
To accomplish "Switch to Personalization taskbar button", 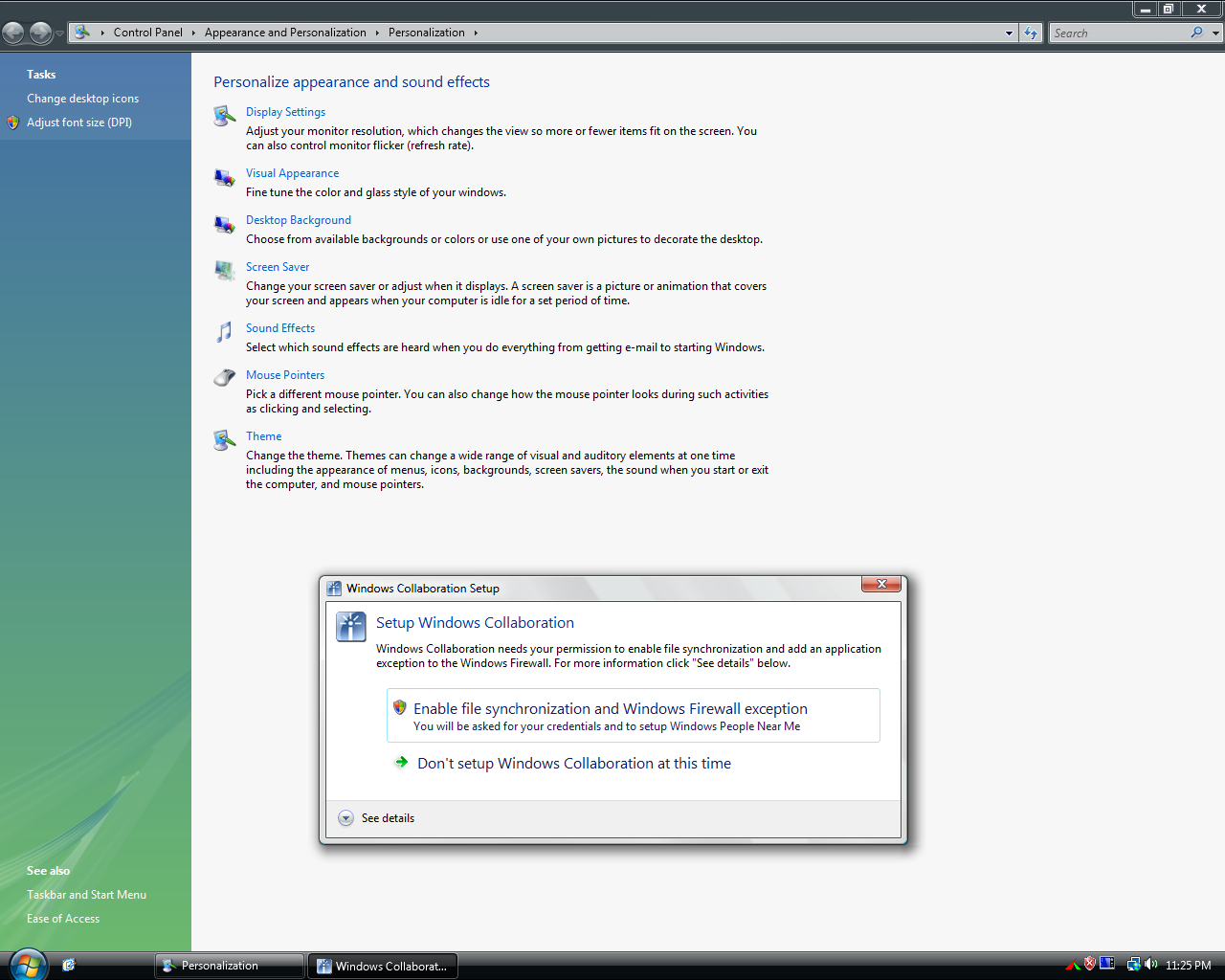I will click(230, 966).
